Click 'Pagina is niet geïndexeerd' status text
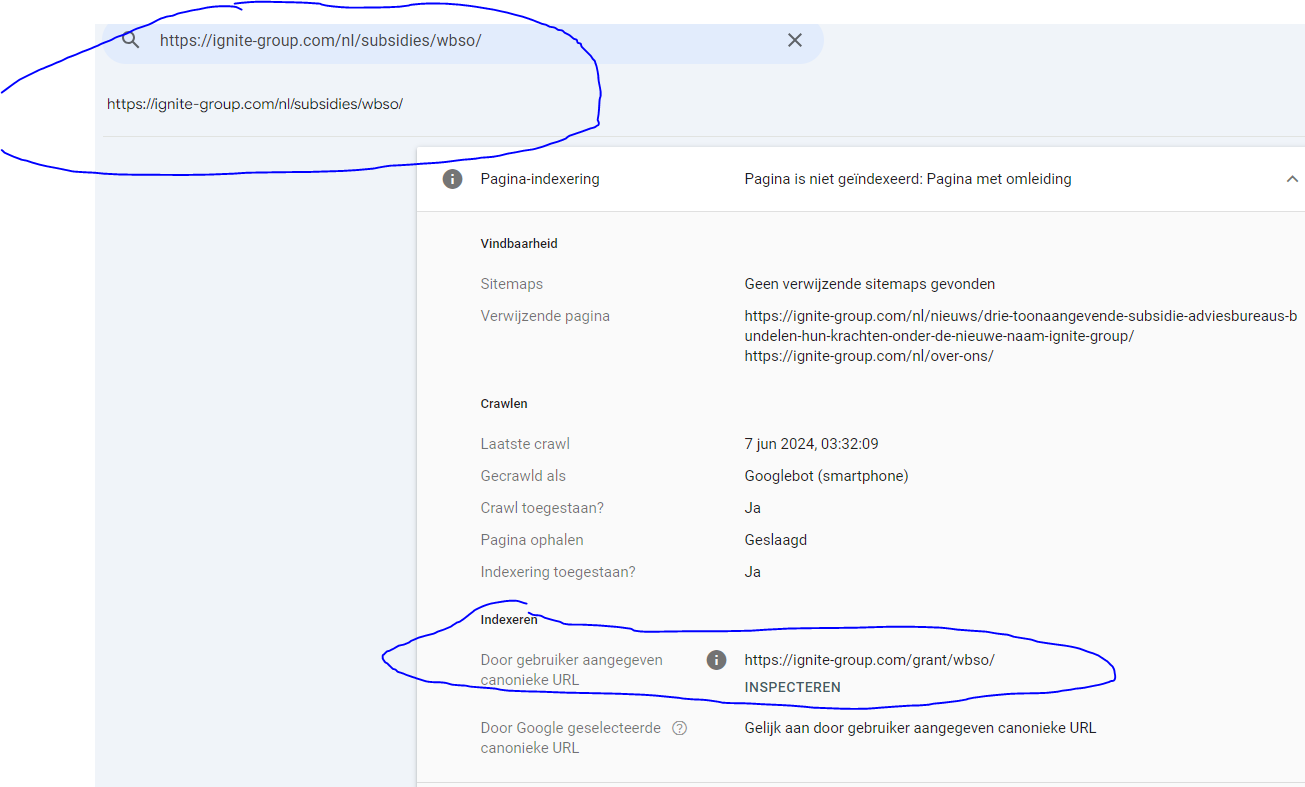The image size is (1305, 787). click(908, 179)
